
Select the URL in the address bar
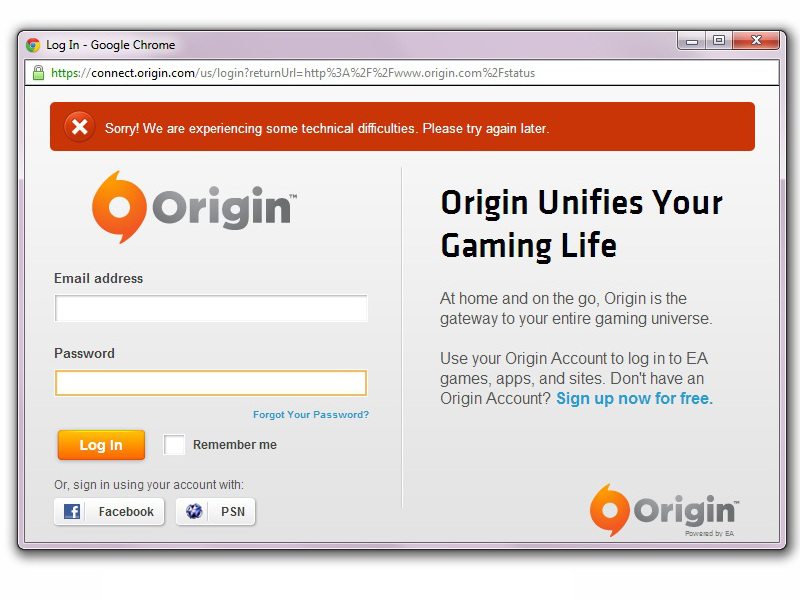point(293,73)
